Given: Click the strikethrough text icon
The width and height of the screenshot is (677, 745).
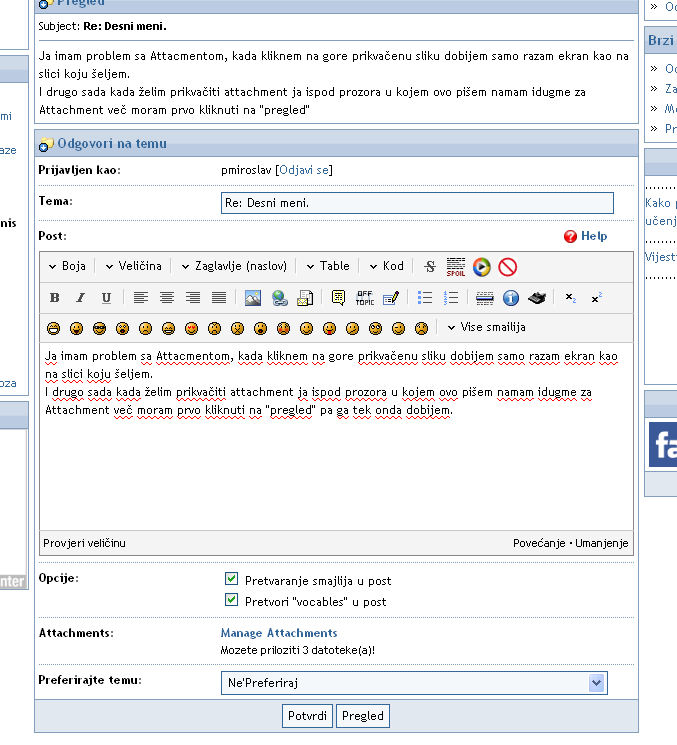Looking at the screenshot, I should pyautogui.click(x=430, y=266).
